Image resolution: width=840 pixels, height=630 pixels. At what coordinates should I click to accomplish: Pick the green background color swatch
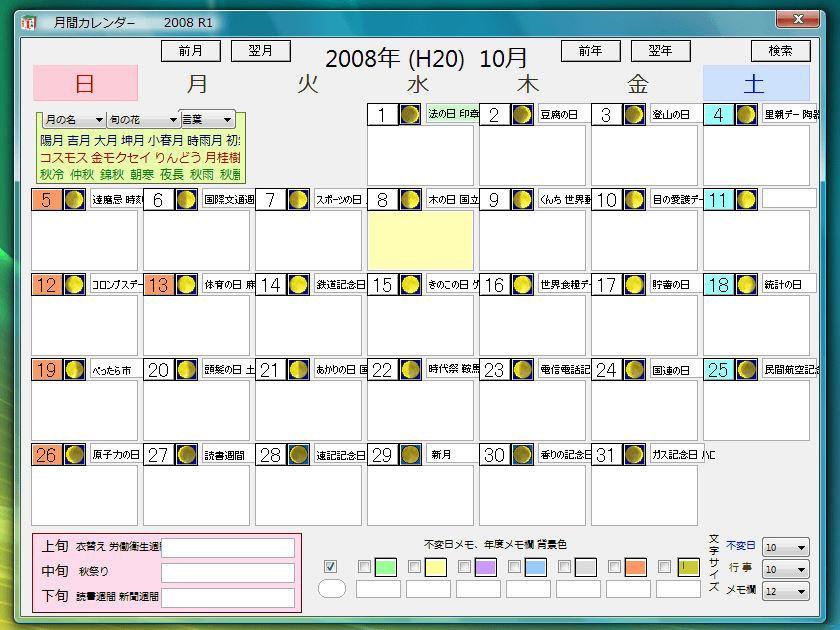(386, 567)
